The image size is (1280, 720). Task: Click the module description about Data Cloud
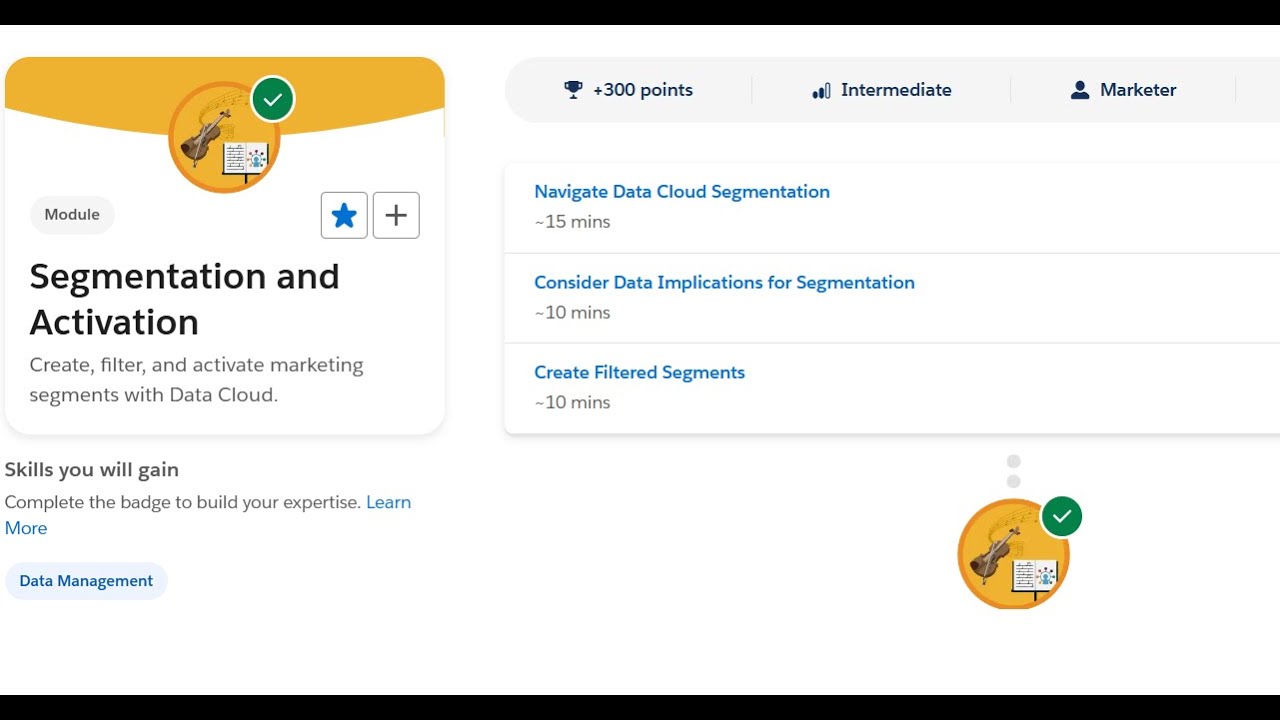tap(196, 380)
